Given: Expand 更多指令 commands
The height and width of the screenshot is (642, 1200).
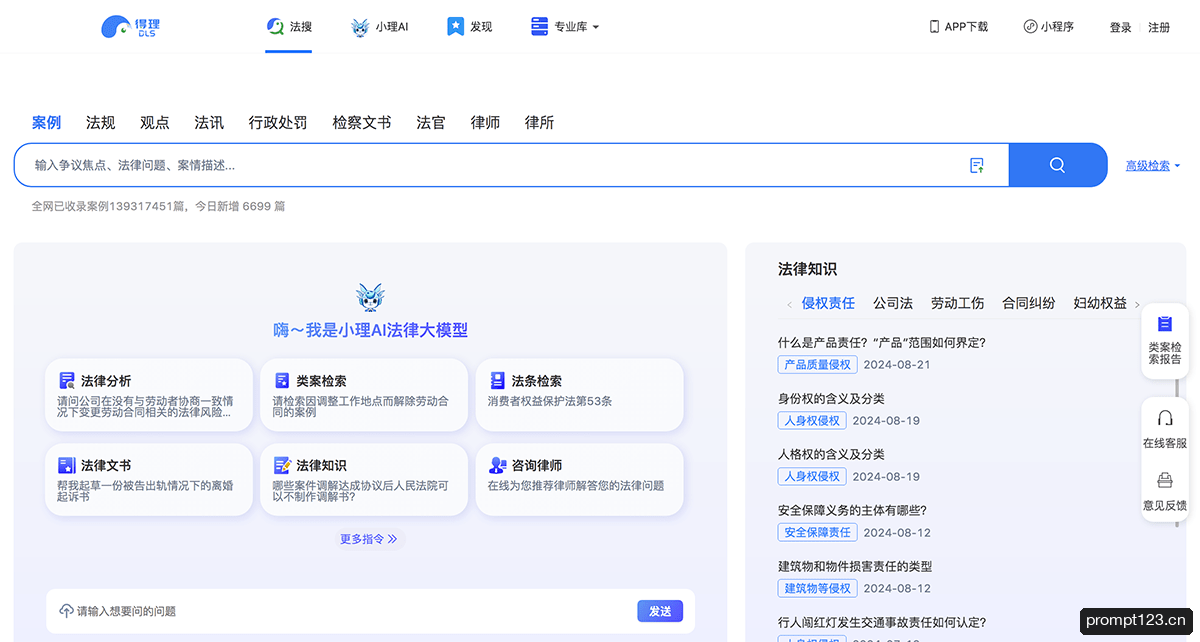Looking at the screenshot, I should (369, 539).
